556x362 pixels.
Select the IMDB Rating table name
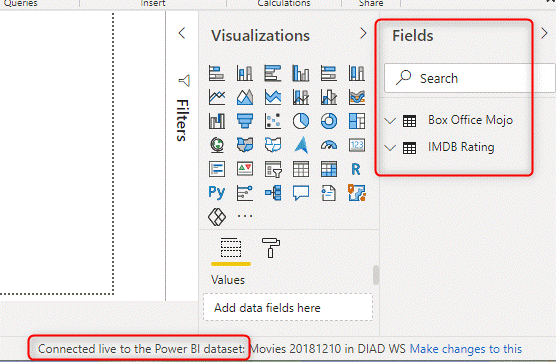tap(461, 147)
